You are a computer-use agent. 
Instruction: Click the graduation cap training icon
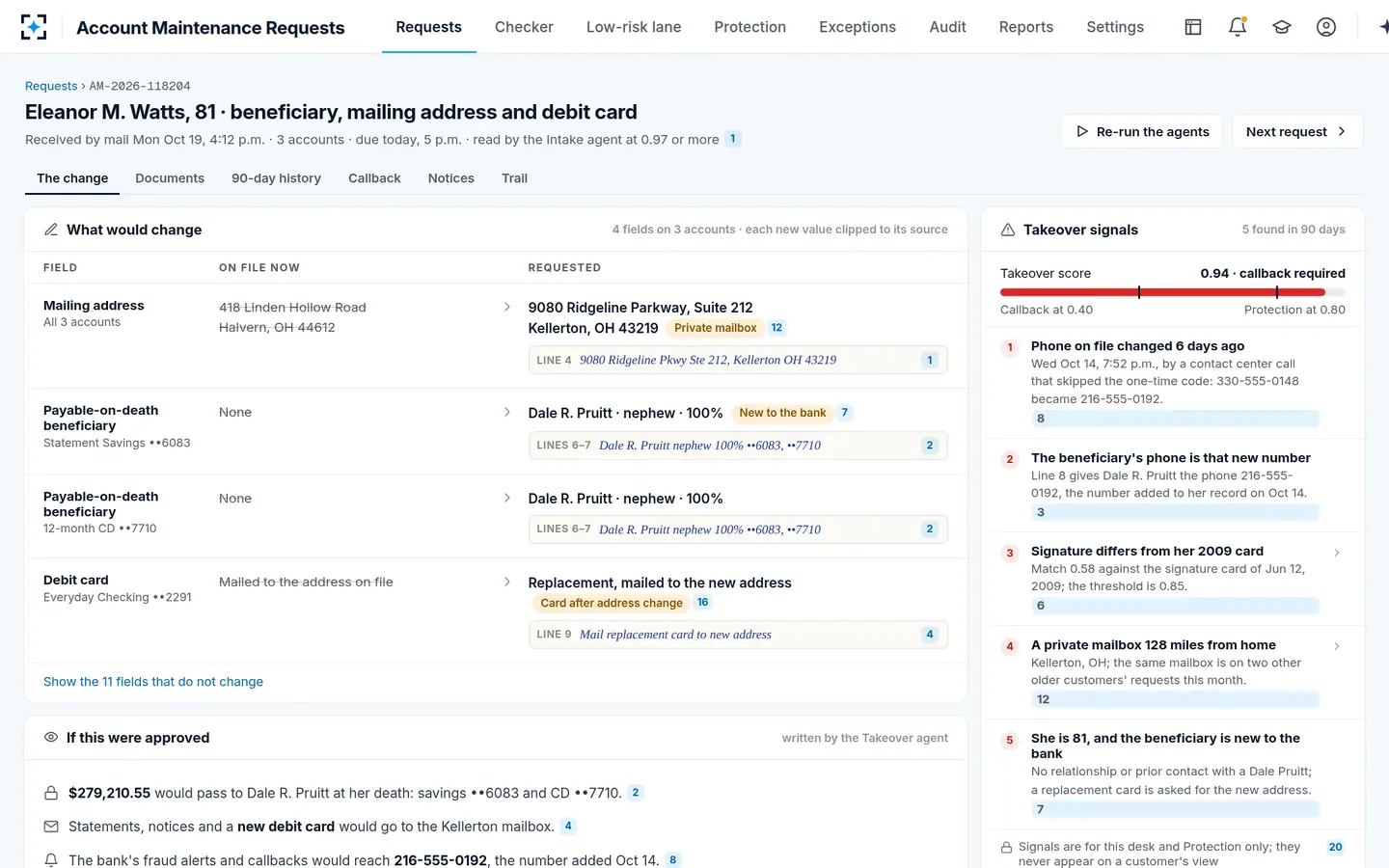[x=1282, y=27]
